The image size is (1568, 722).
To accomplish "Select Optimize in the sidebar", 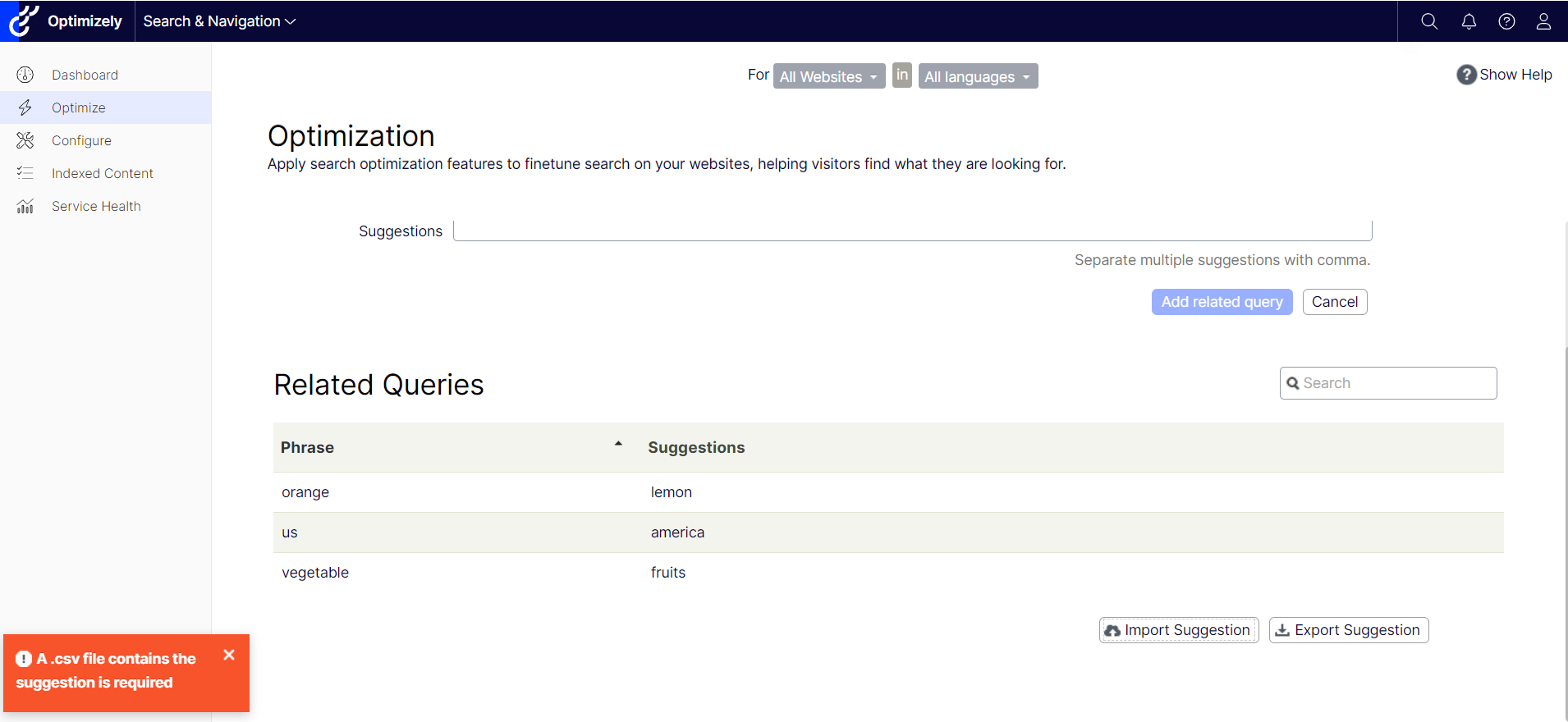I will (78, 107).
